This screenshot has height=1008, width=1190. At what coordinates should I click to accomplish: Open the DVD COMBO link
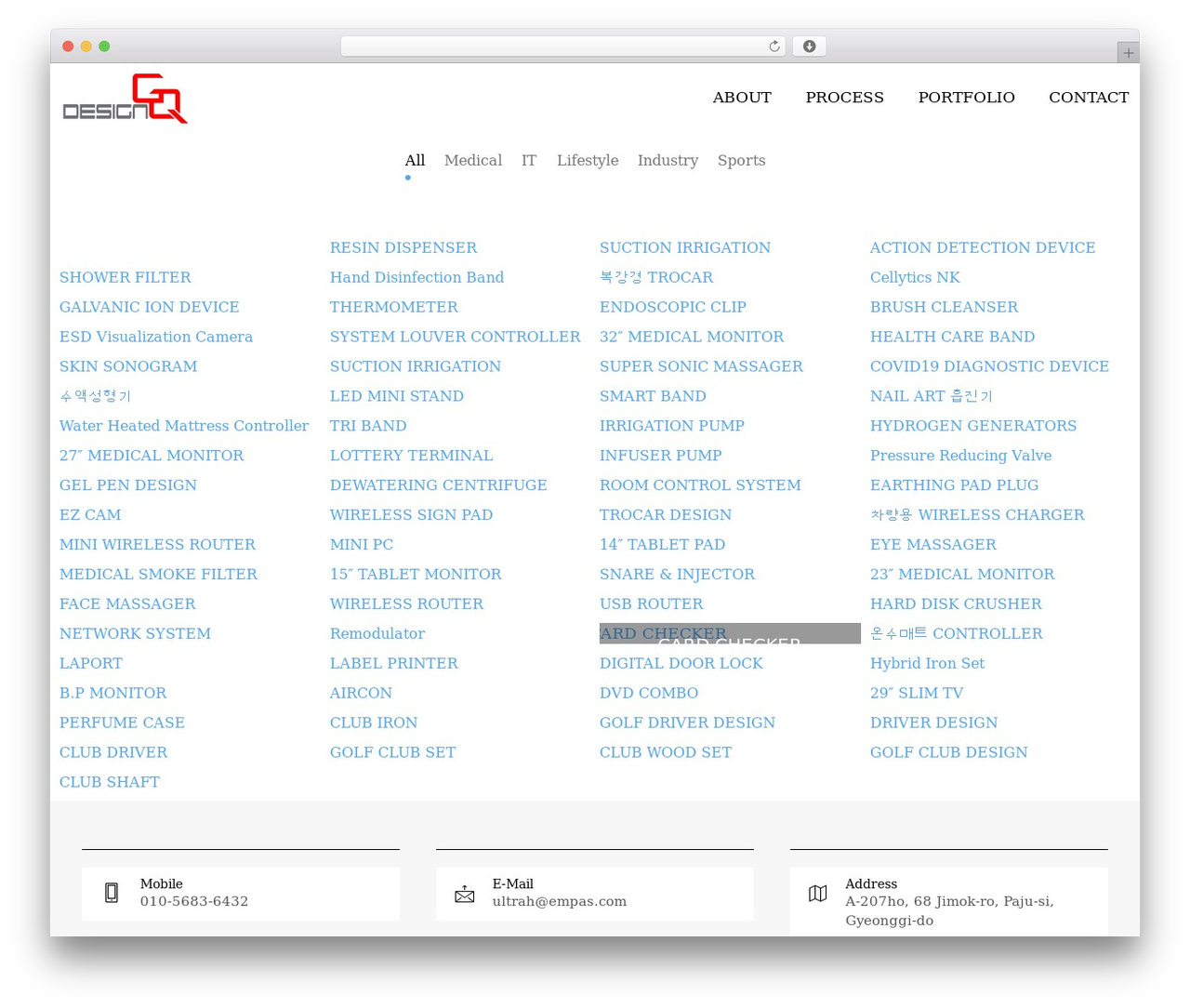point(649,694)
